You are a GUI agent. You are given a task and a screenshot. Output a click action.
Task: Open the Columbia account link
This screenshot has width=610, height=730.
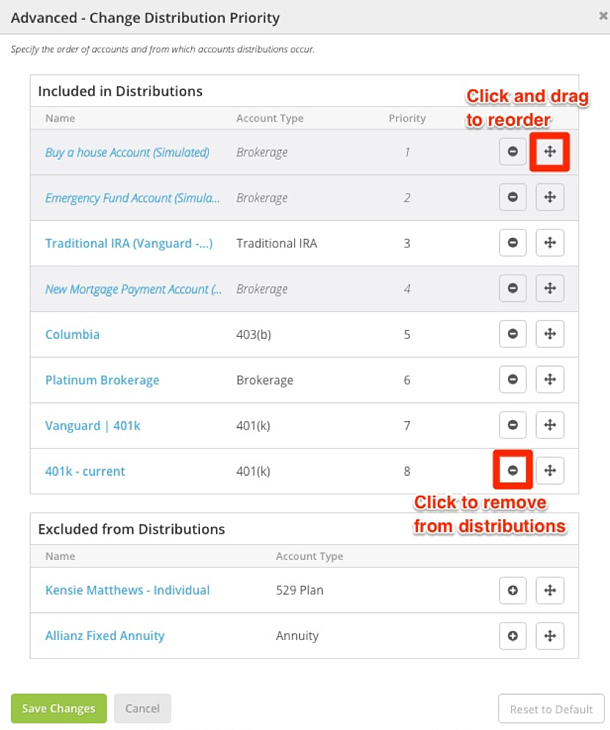(x=72, y=335)
